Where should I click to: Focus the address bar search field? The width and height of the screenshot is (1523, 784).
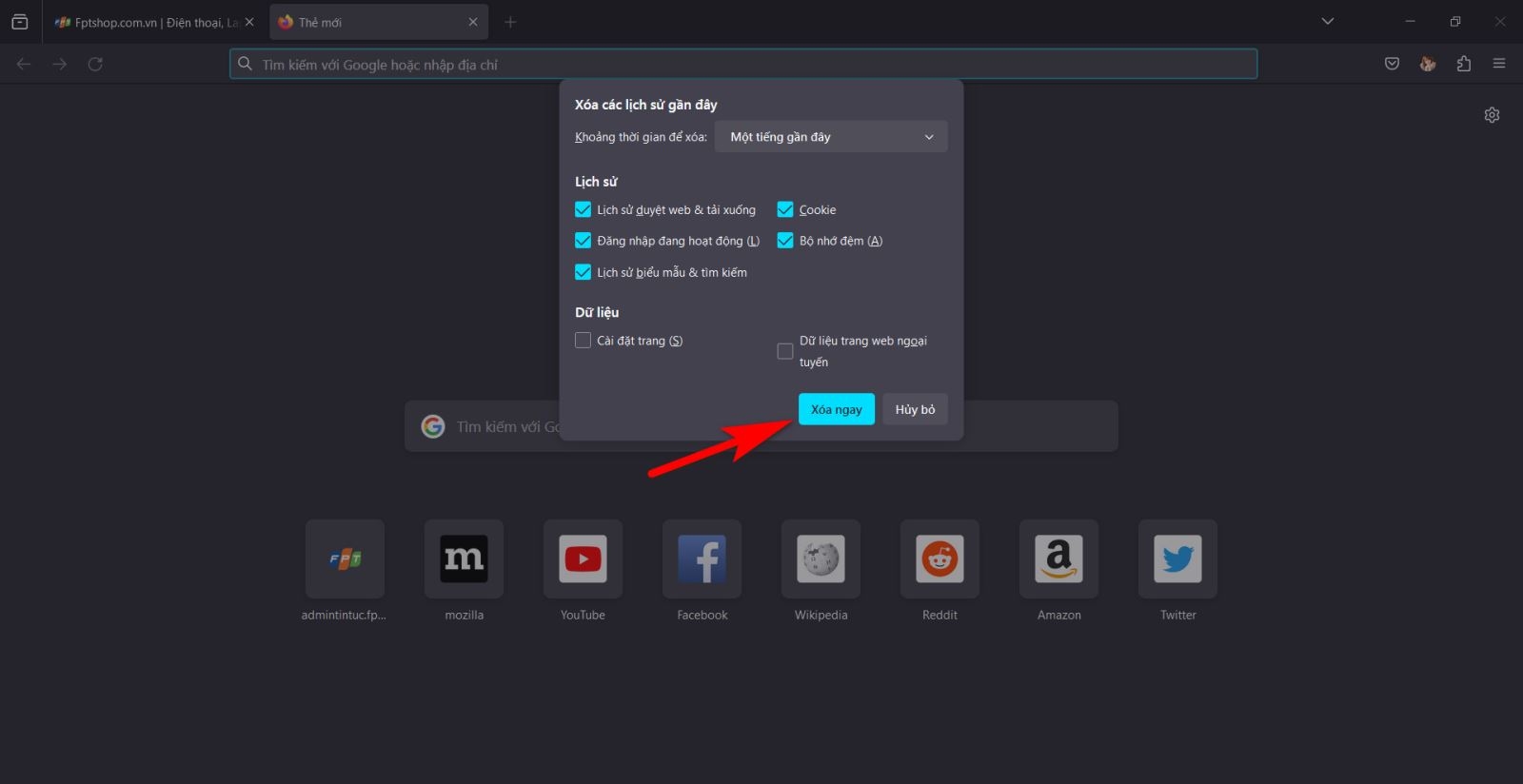(x=743, y=64)
